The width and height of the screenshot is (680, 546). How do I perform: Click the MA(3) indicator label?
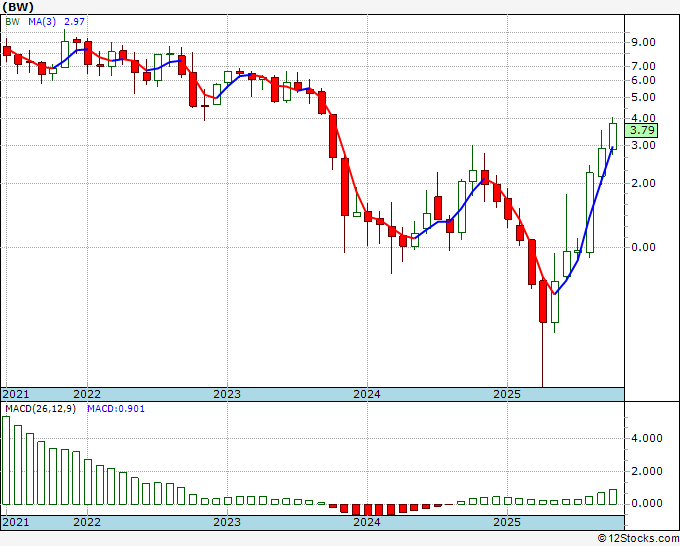pos(42,22)
